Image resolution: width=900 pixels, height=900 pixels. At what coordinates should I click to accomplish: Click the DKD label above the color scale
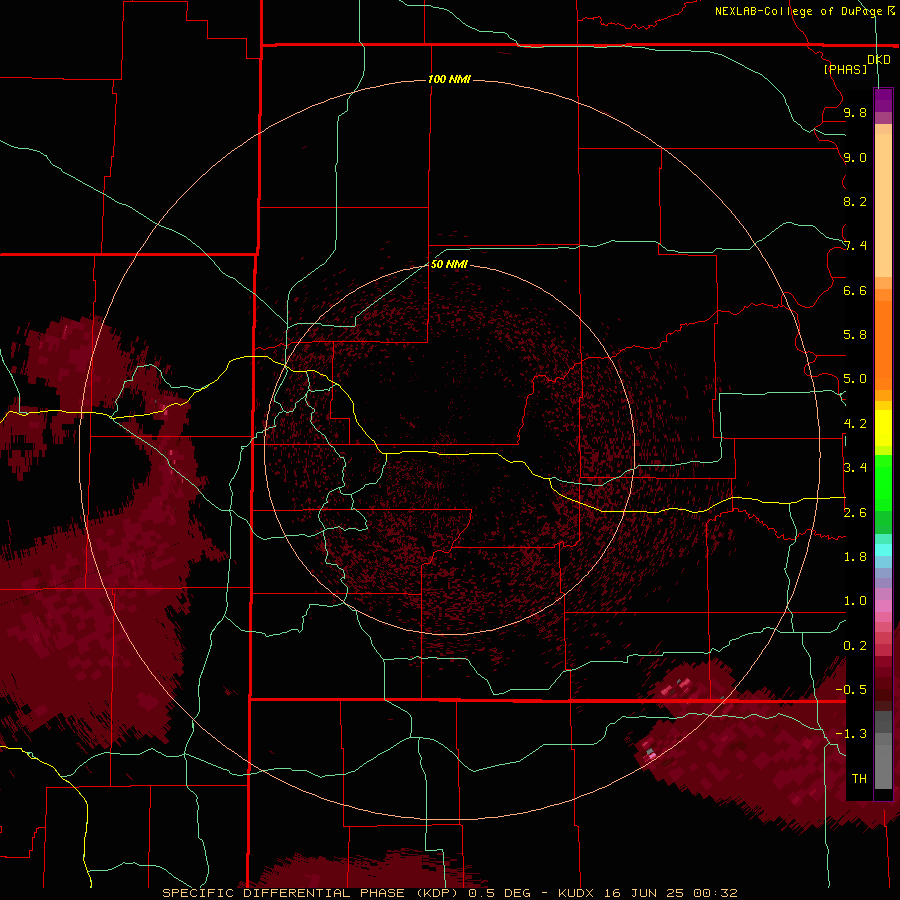879,60
